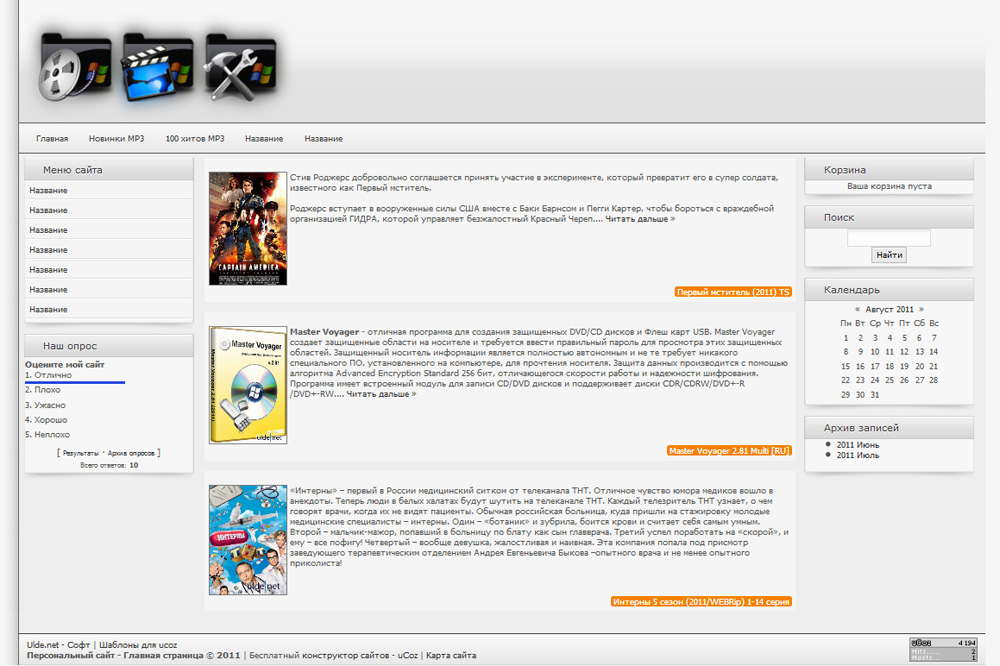Click the Ваша корзина пуста text

pos(889,186)
